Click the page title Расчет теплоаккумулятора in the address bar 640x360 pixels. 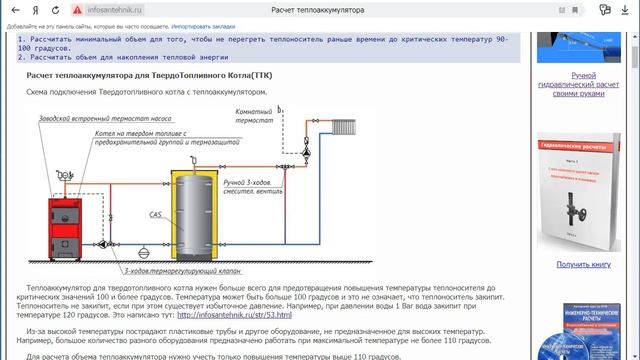(x=318, y=10)
